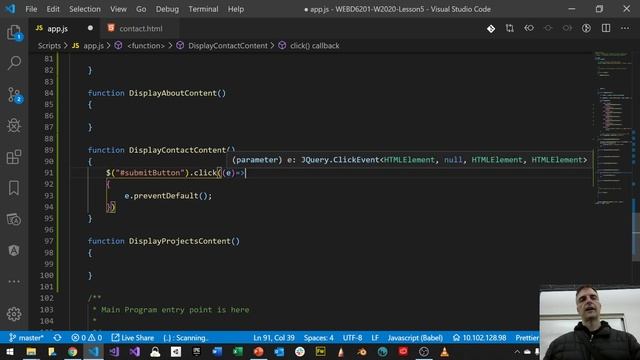This screenshot has width=640, height=360.
Task: Open errors and warnings count in status bar
Action: tap(86, 338)
